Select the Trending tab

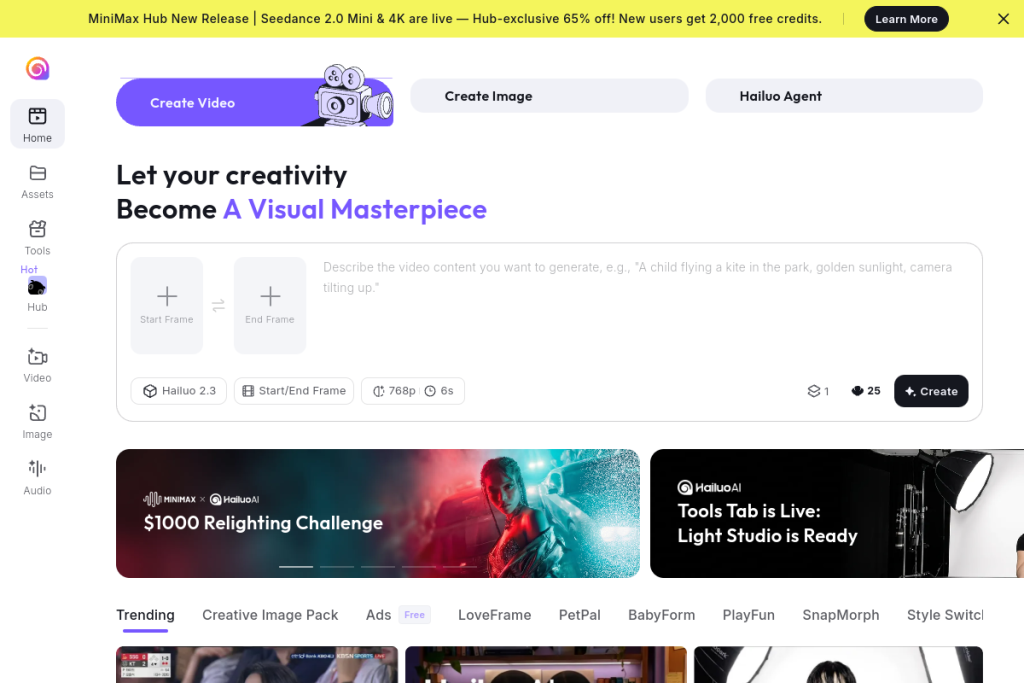click(145, 615)
